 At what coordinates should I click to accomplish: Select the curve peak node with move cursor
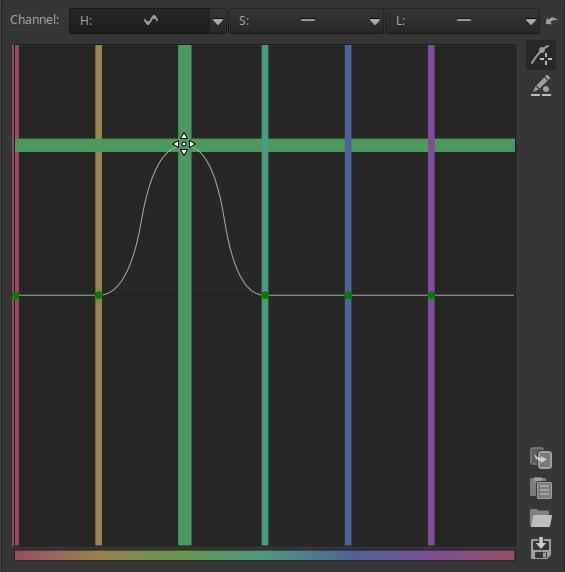pos(184,144)
